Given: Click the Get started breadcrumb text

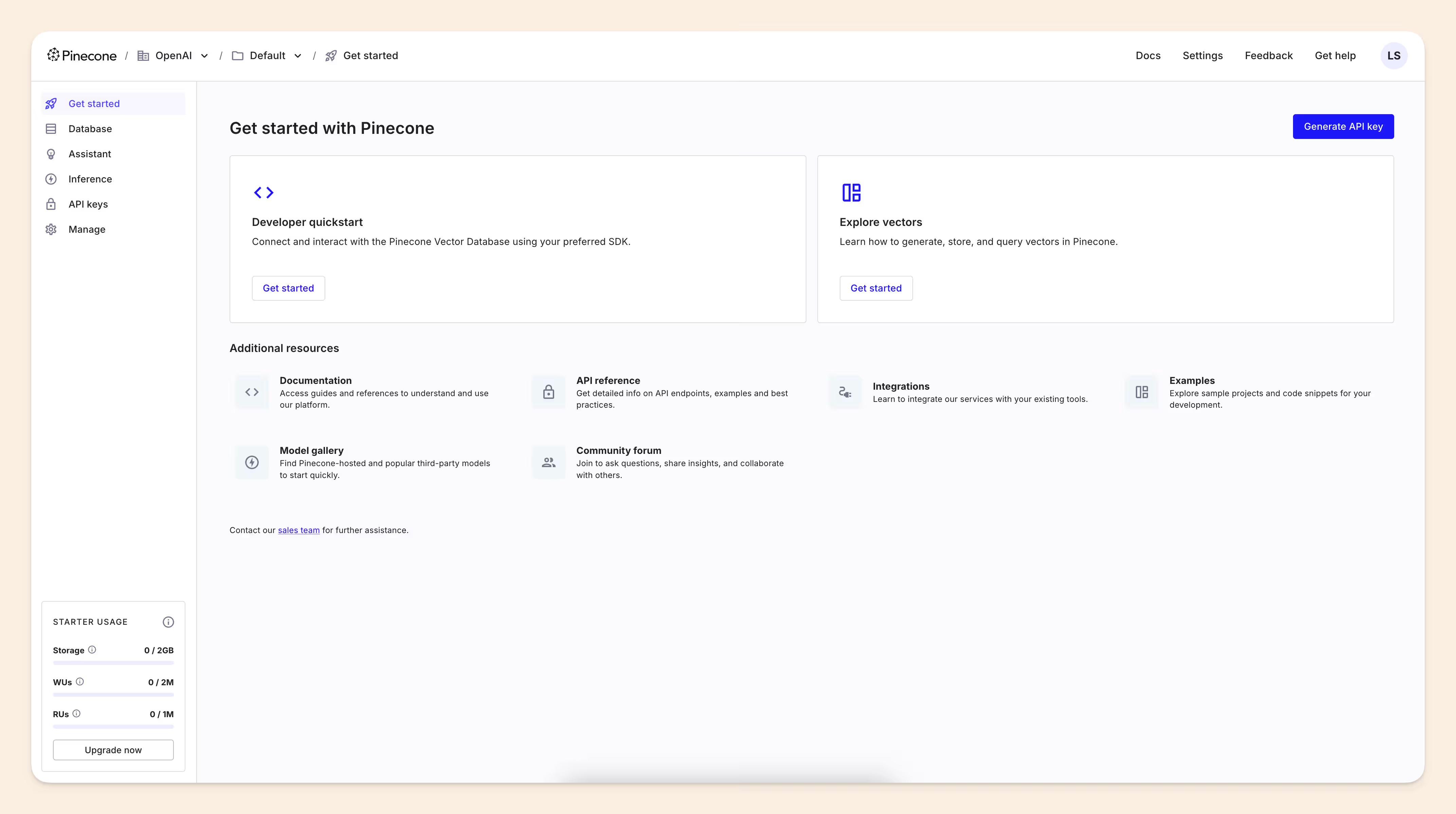Looking at the screenshot, I should 370,55.
